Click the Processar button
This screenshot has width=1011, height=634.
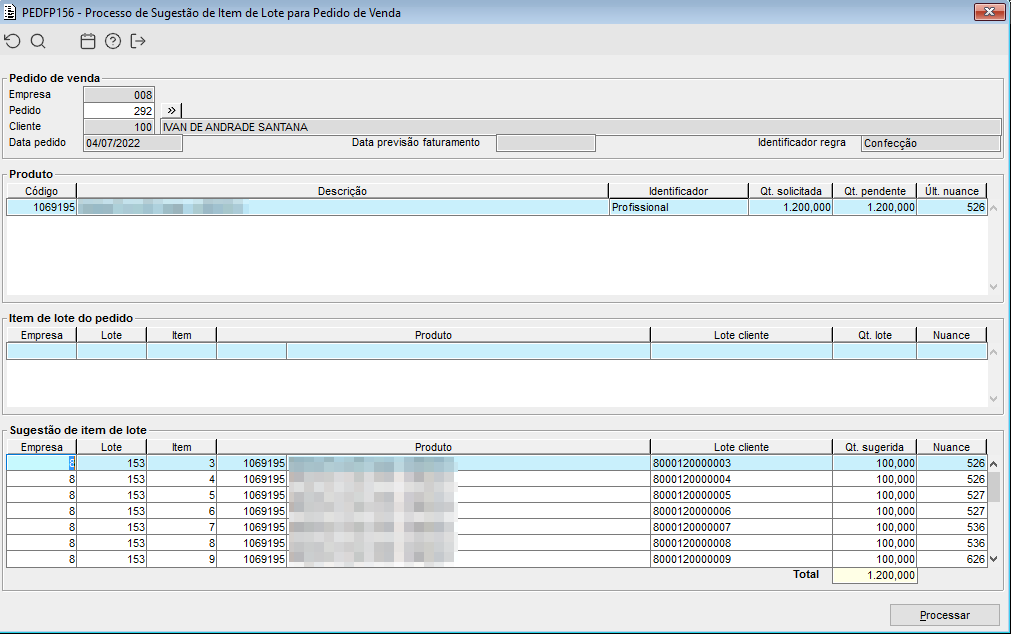pos(945,615)
